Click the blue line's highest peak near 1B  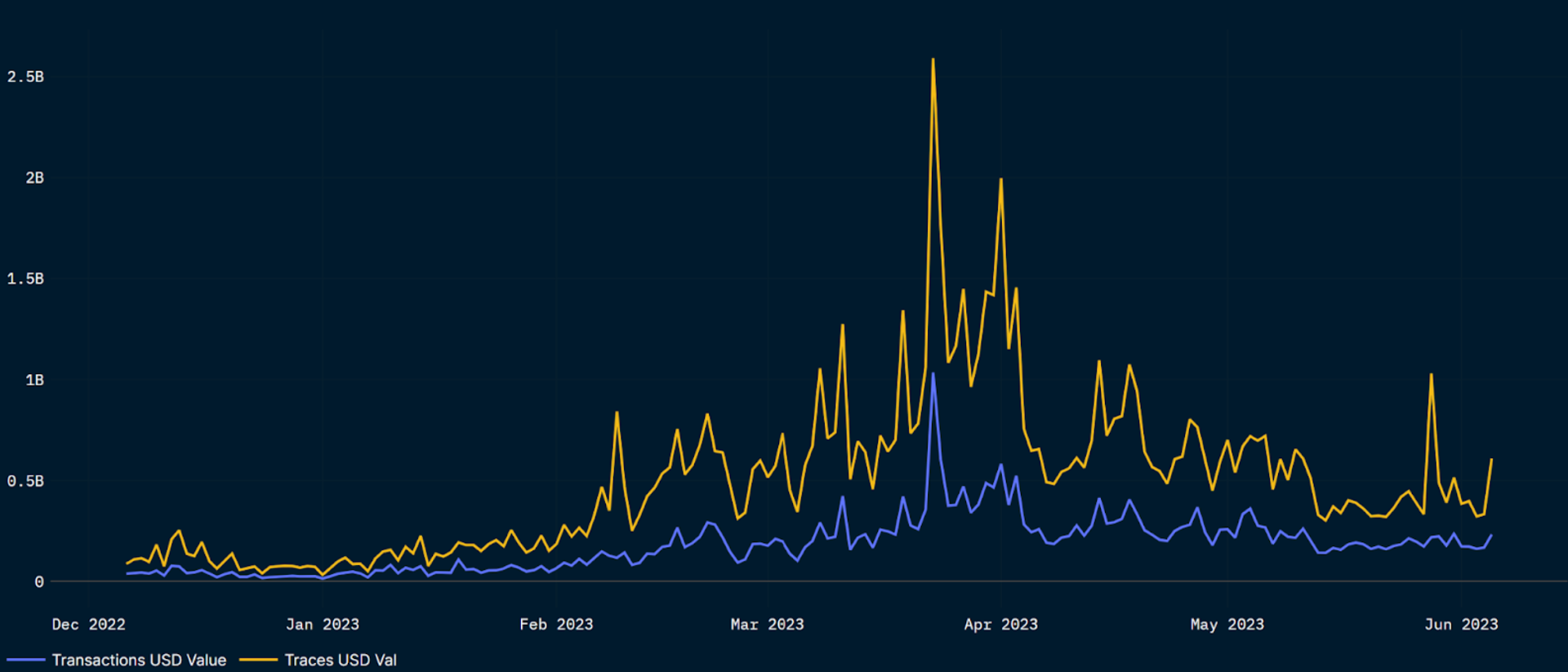pos(933,375)
